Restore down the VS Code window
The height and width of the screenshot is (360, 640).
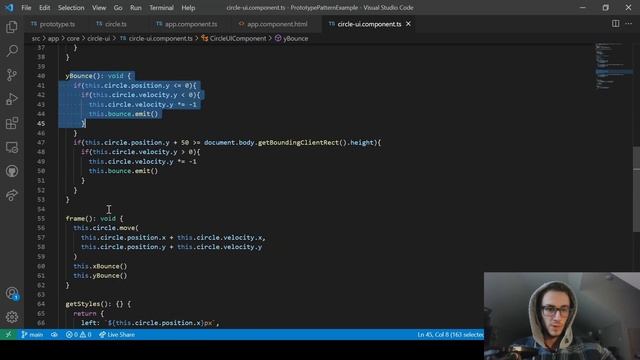605,7
